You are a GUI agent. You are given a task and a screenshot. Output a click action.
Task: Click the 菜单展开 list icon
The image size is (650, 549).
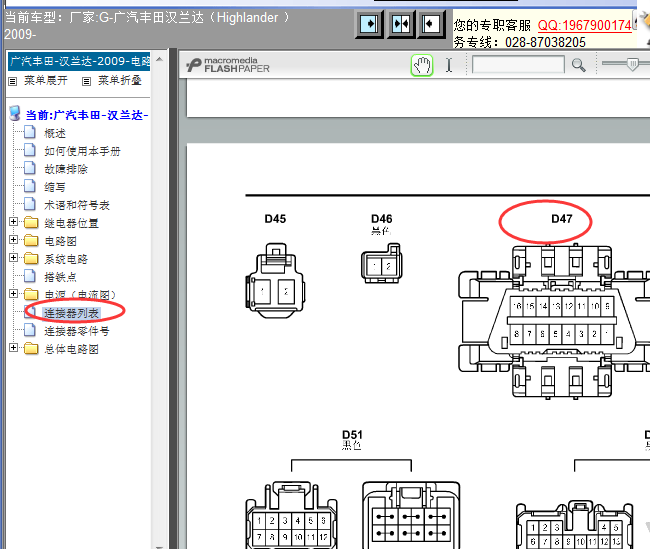[13, 81]
